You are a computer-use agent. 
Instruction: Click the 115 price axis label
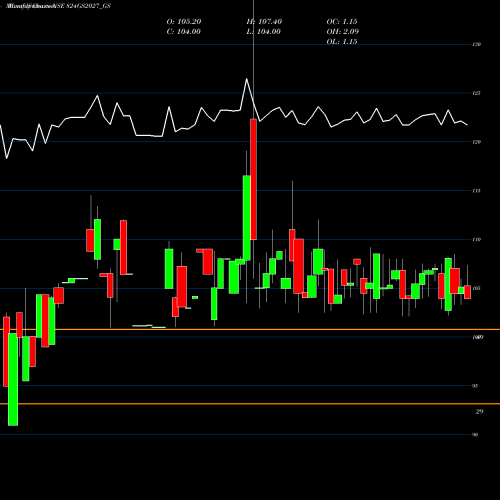point(476,191)
